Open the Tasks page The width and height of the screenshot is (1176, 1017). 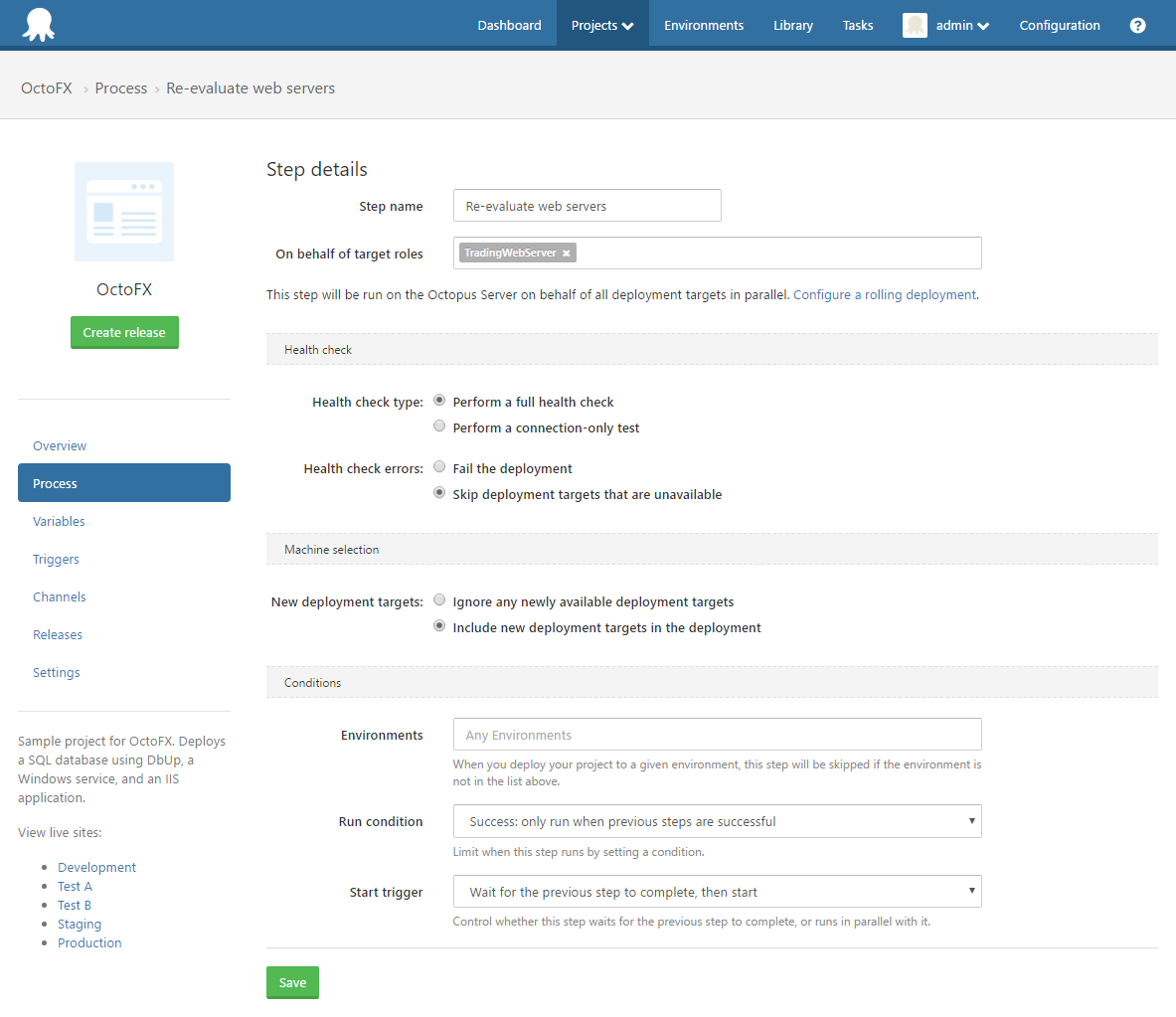pos(857,26)
